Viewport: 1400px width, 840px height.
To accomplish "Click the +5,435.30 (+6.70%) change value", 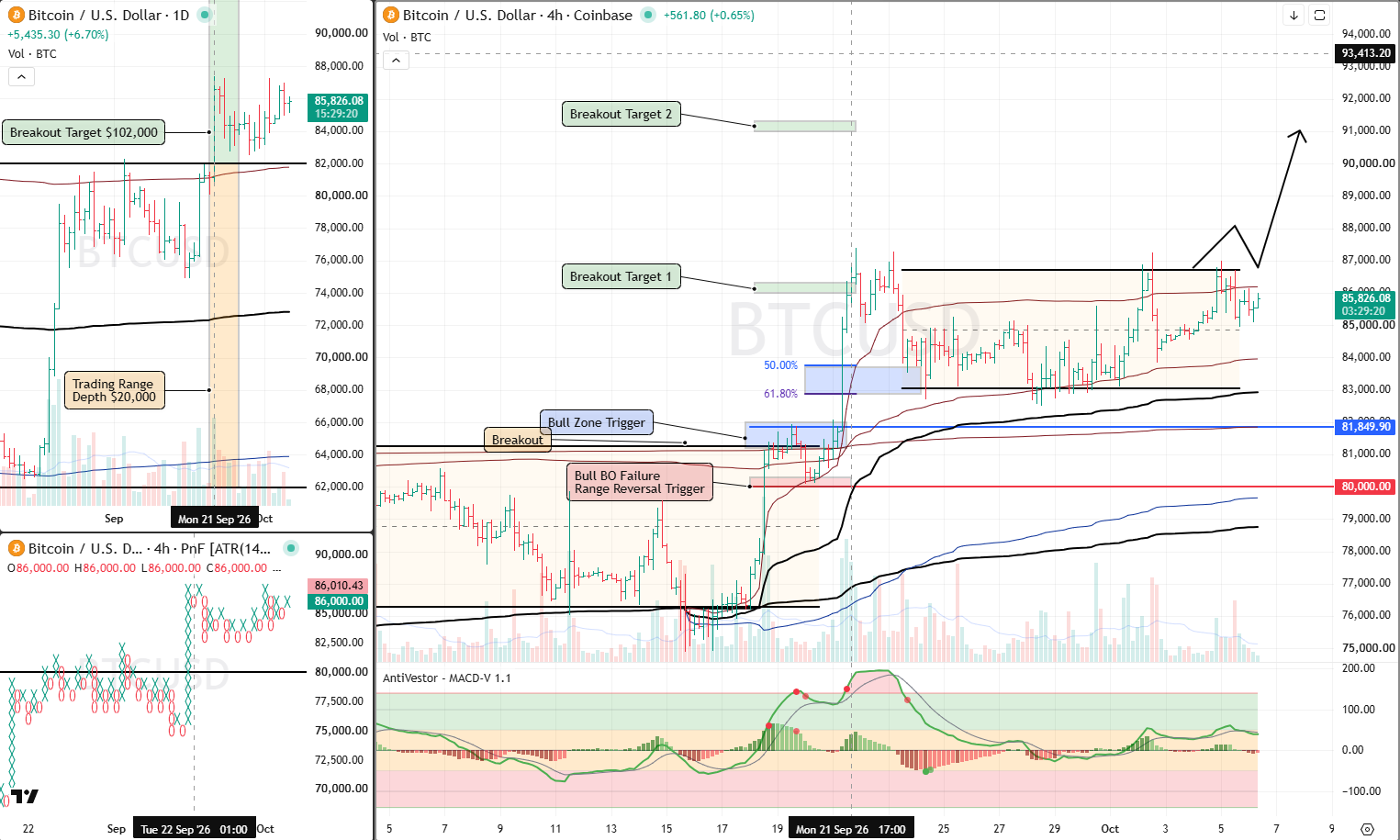I will click(x=58, y=35).
